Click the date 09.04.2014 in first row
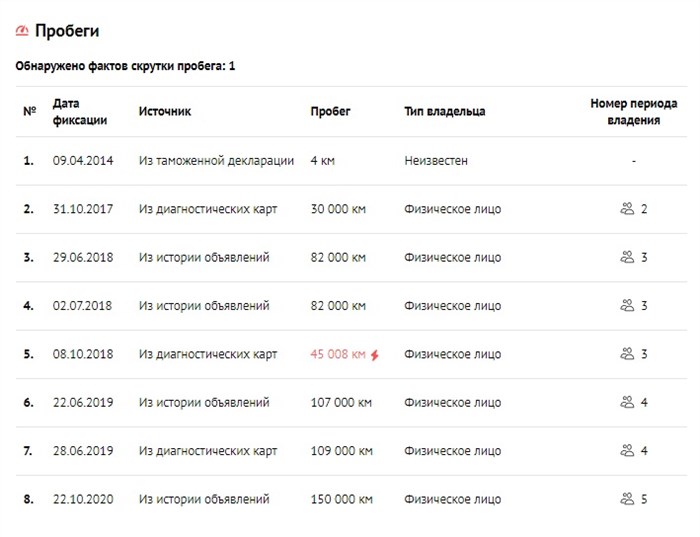 click(83, 160)
